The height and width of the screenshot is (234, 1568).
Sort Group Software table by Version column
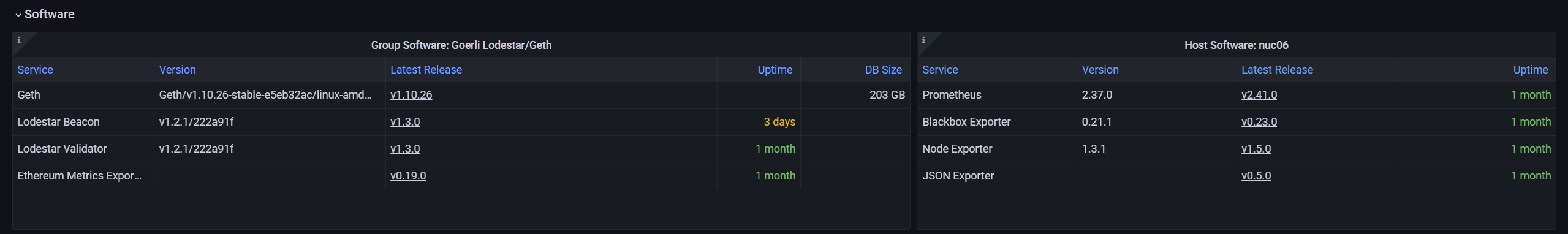(178, 70)
